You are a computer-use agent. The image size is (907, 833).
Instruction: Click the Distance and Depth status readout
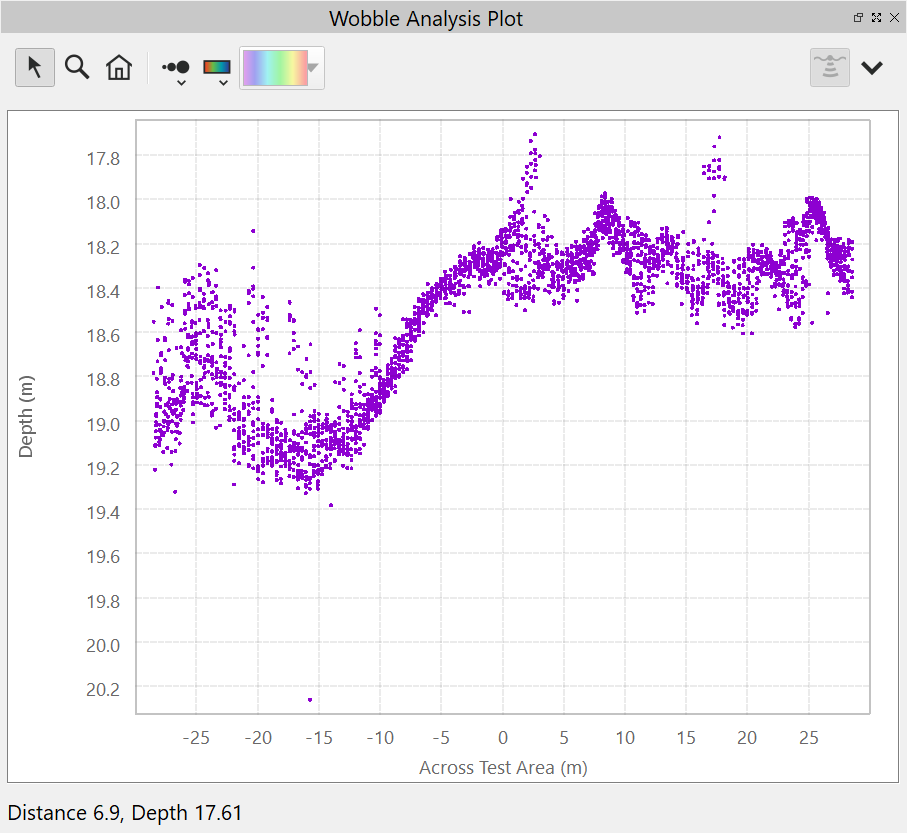125,813
